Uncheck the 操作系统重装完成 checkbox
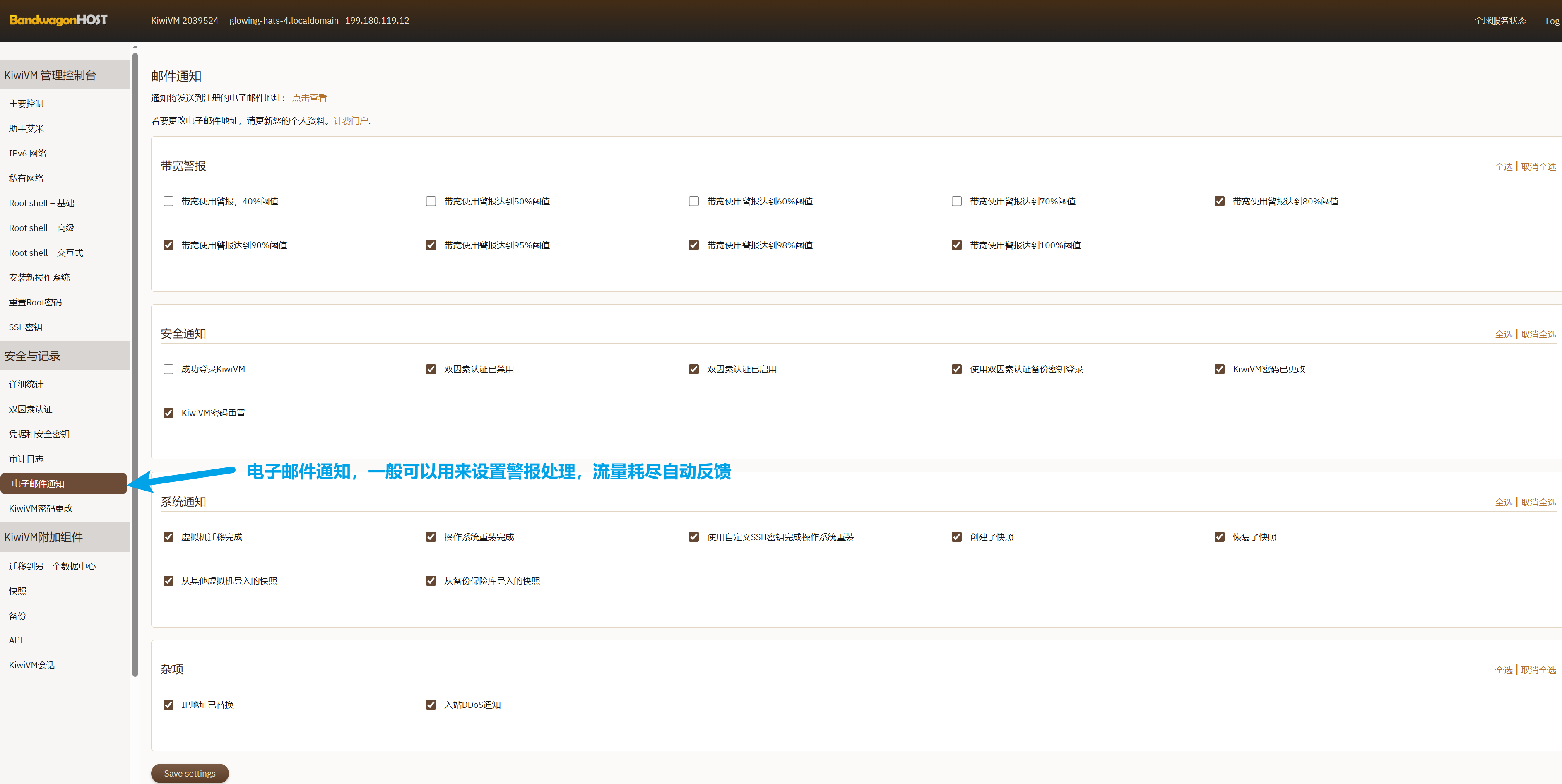Screen dimensions: 1562x784 point(431,537)
